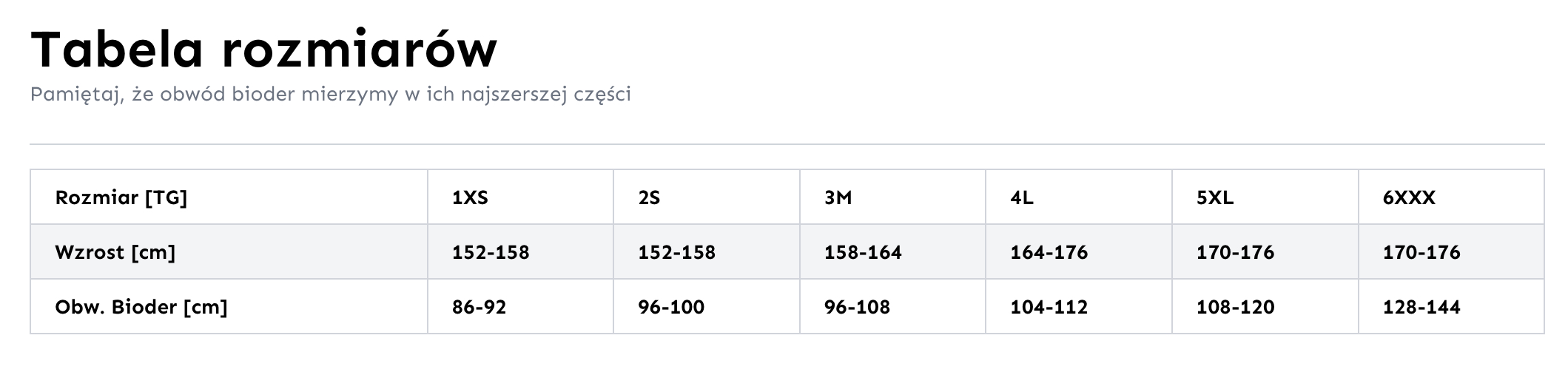
Task: Click the "Tabela rozmiarów" heading
Action: 263,50
